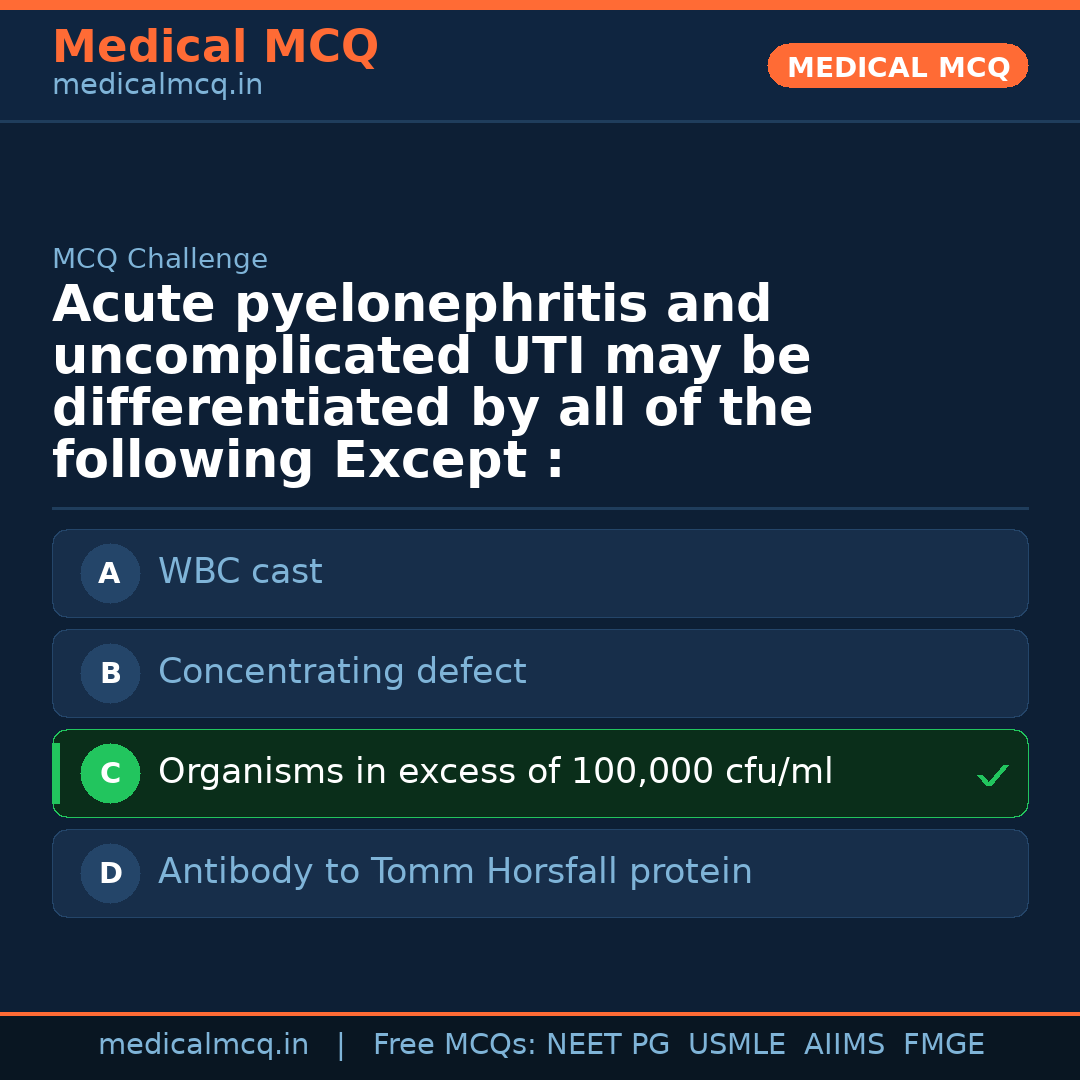Pick 'Organisms in excess of 100,000 cfu/ml'
This screenshot has width=1080, height=1080.
coord(495,772)
